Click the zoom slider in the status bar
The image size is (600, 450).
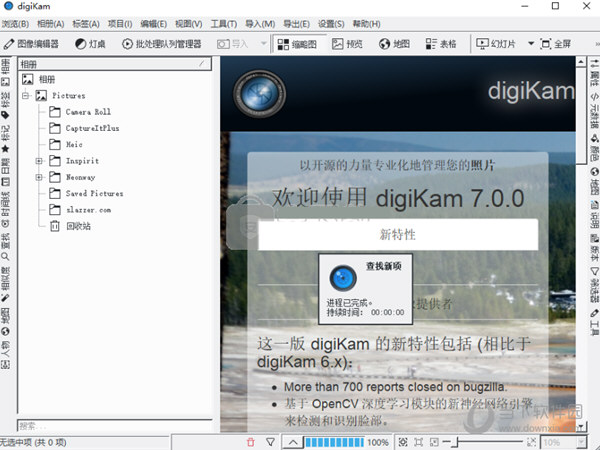(484, 442)
